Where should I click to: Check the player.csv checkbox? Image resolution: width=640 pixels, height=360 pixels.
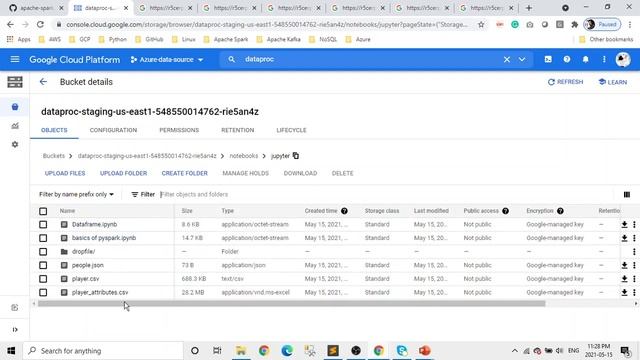tap(43, 279)
